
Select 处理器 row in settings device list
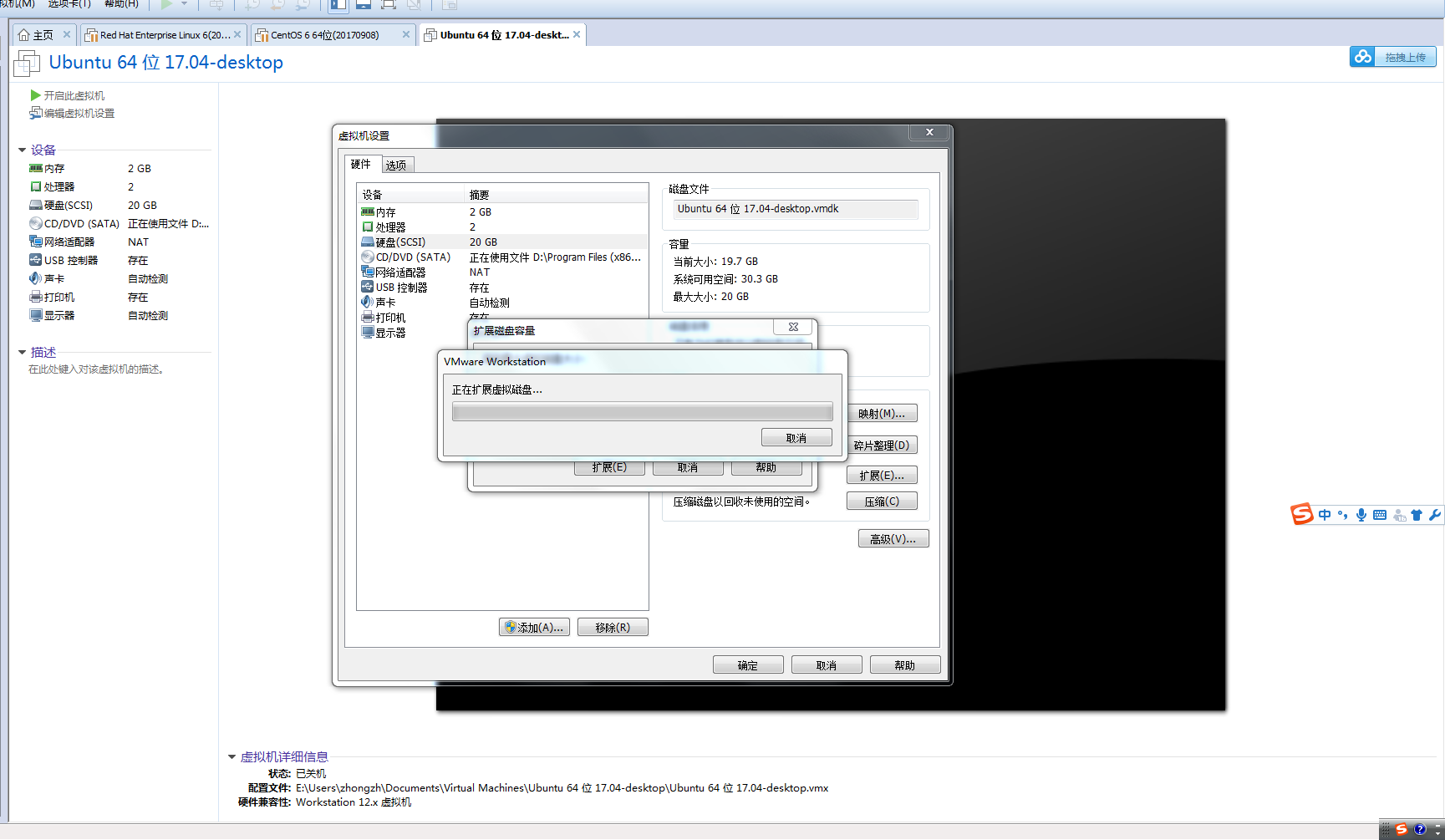coord(502,227)
